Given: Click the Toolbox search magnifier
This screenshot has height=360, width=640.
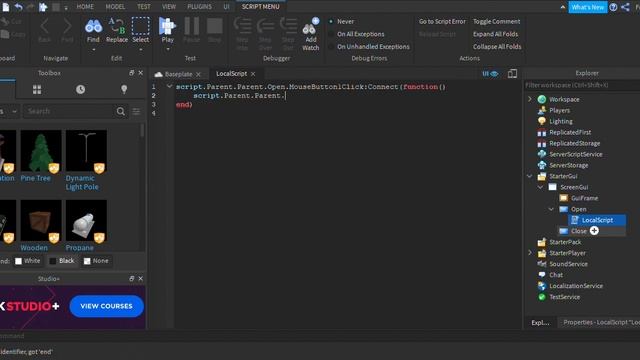Looking at the screenshot, I should click(x=120, y=111).
